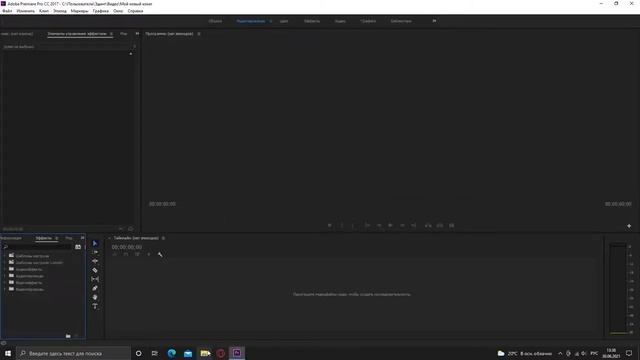Select the Razor tool
The height and width of the screenshot is (360, 640).
[x=95, y=270]
